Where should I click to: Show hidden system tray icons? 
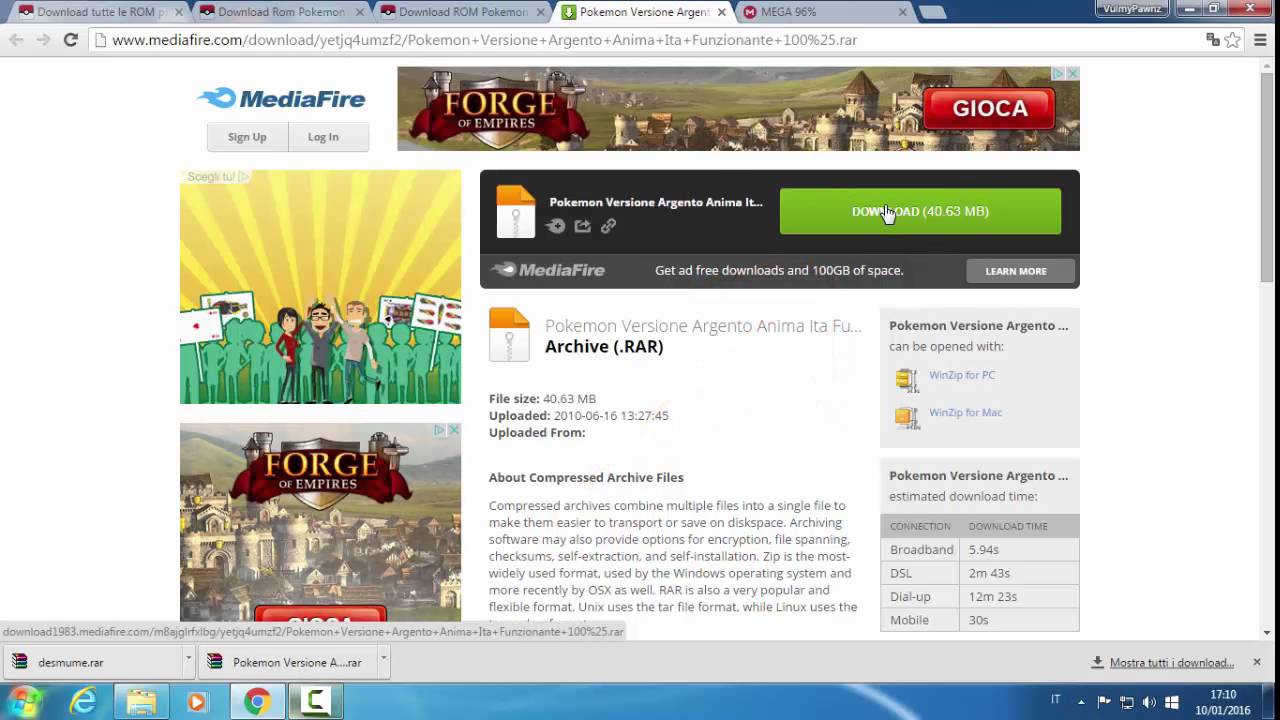[1082, 702]
